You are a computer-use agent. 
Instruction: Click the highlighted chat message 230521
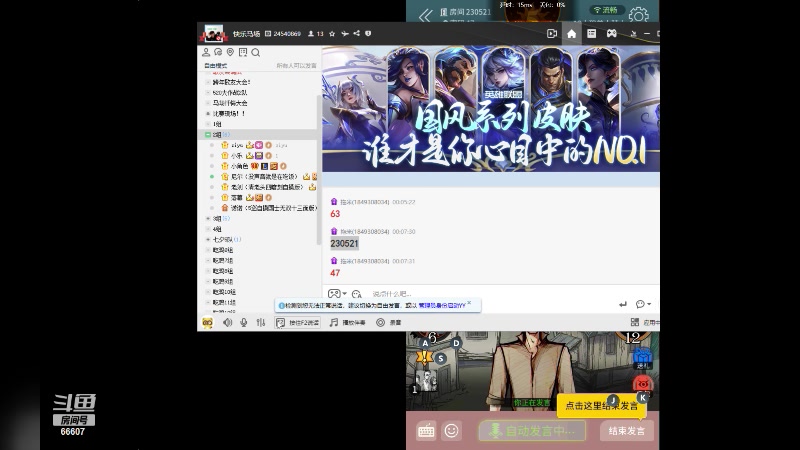(x=344, y=243)
